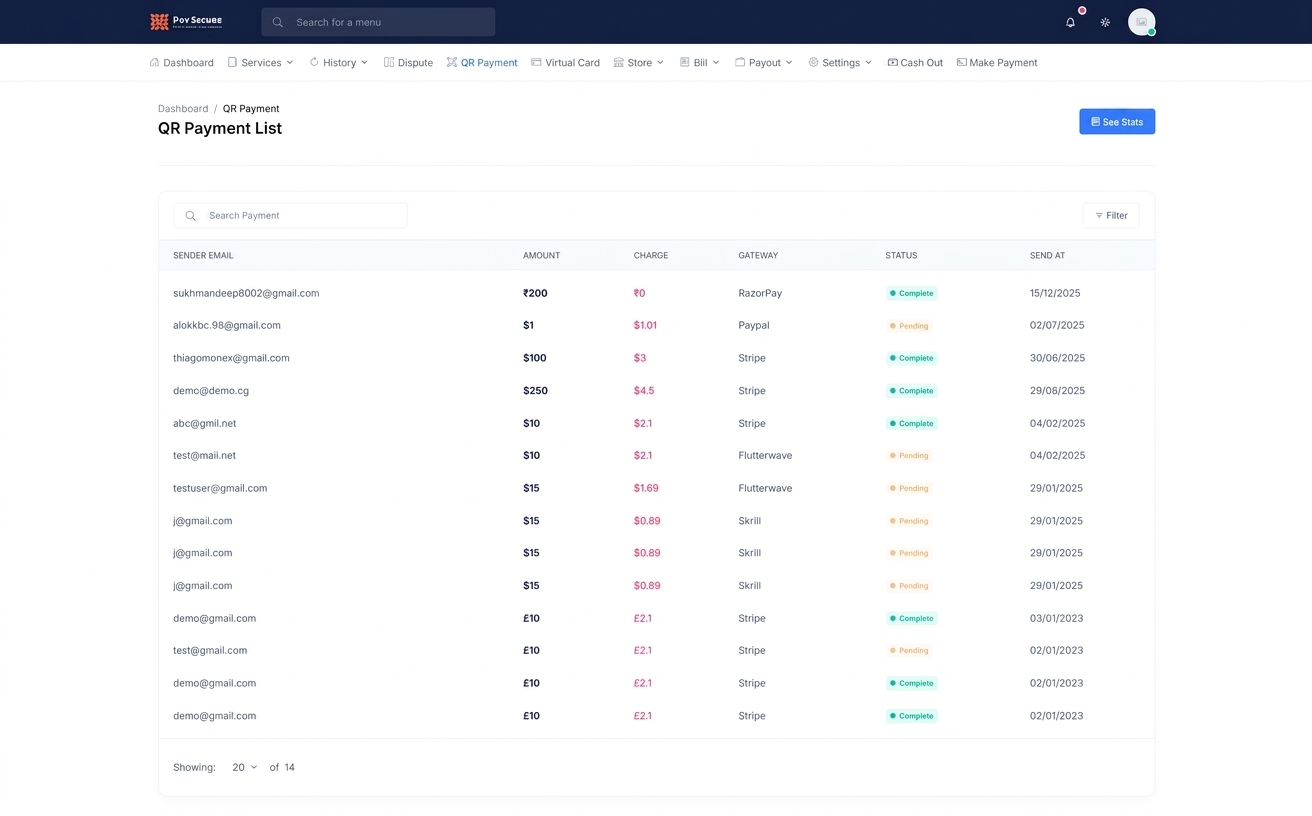The width and height of the screenshot is (1312, 816).
Task: Open the Settings dropdown menu
Action: tap(840, 62)
